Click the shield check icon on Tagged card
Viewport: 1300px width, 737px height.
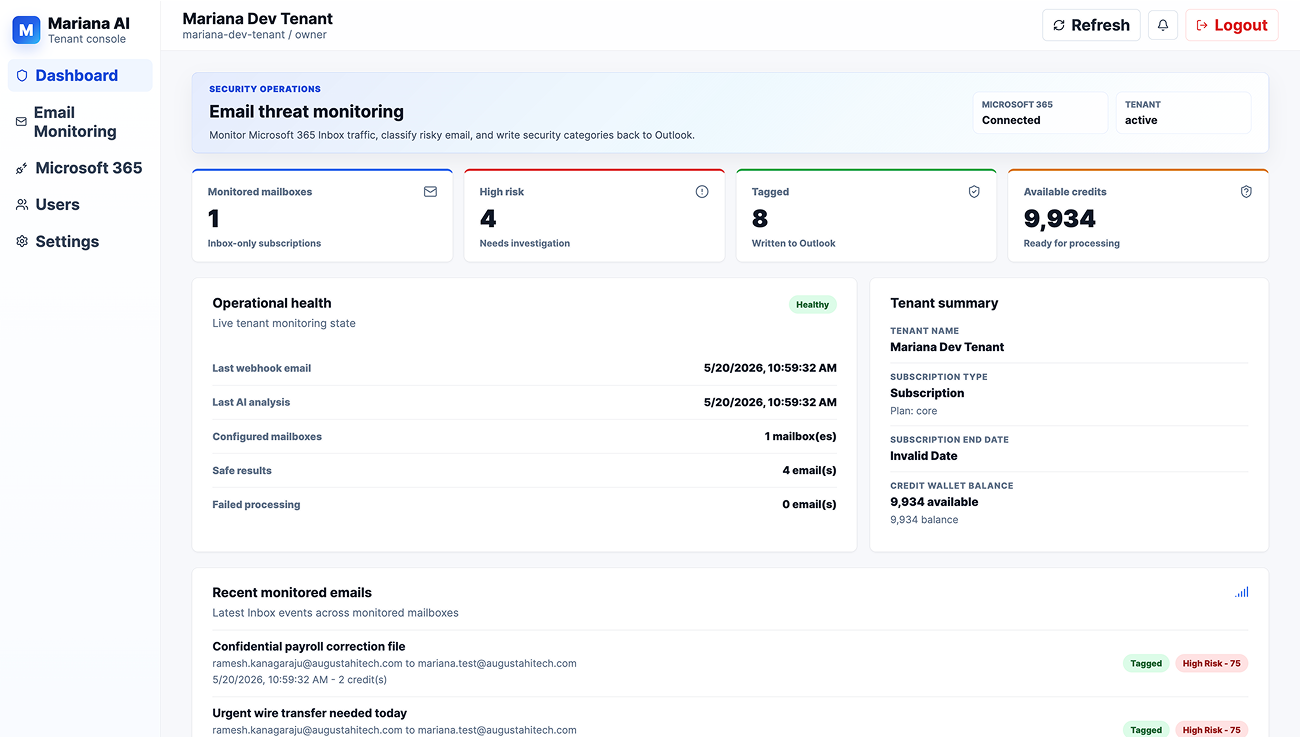(x=974, y=192)
